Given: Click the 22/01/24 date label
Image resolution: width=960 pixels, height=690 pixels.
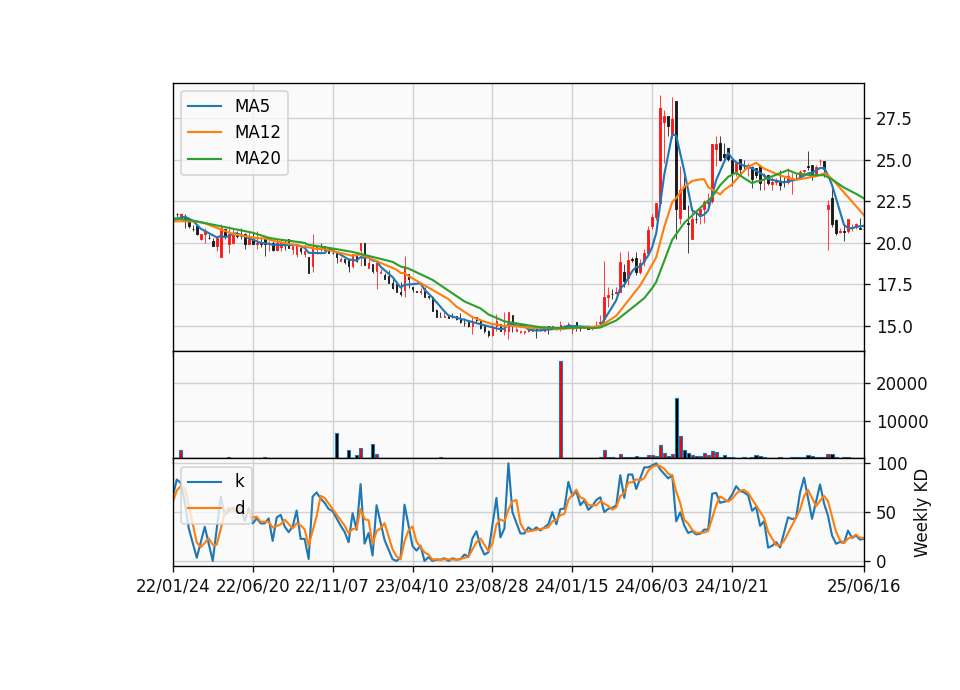Looking at the screenshot, I should pos(173,587).
